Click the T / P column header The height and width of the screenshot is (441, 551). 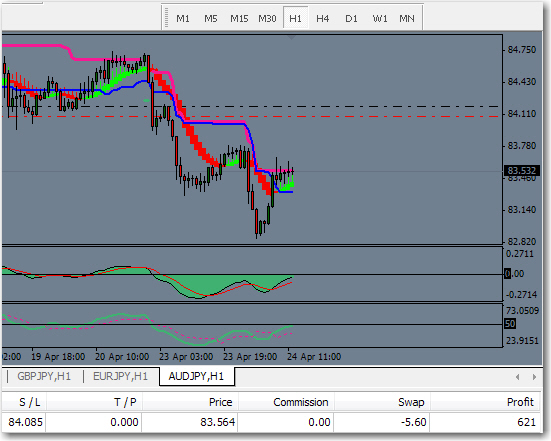[x=94, y=402]
